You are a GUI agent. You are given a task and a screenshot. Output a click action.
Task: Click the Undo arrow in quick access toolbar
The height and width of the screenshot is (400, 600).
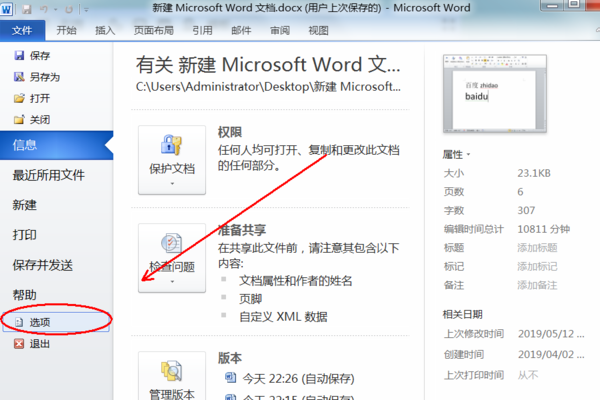[44, 9]
